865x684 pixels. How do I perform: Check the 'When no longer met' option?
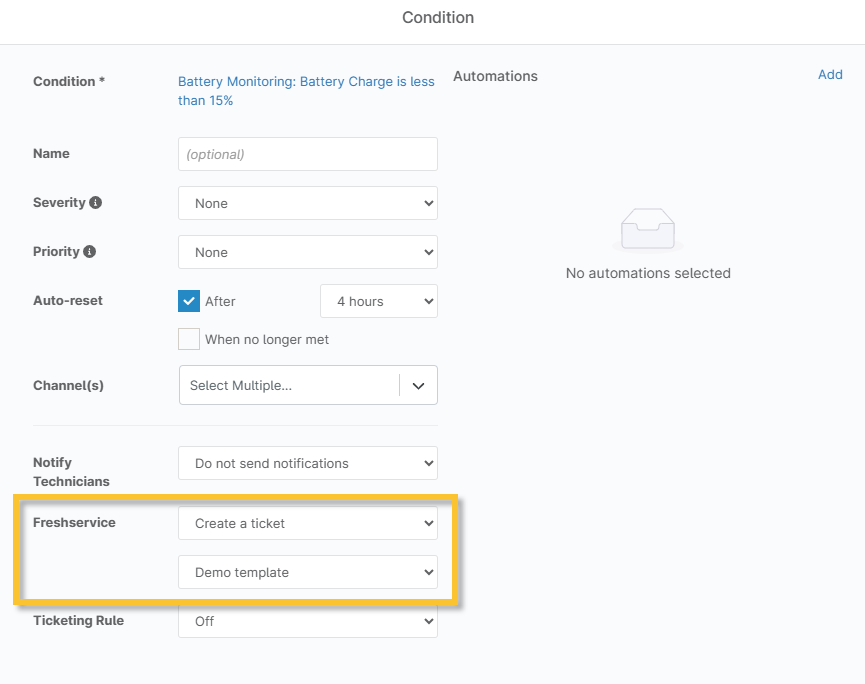pyautogui.click(x=188, y=339)
